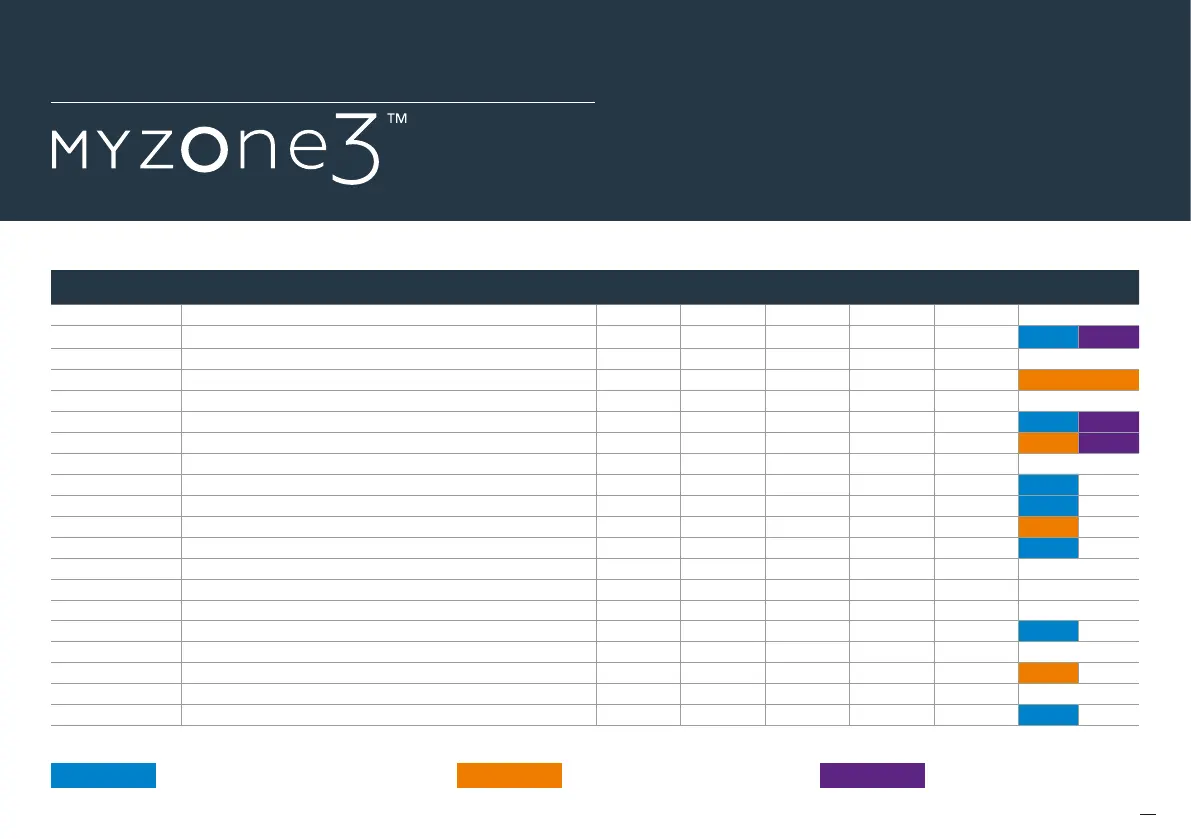Click the thin white line above the logo
This screenshot has width=1191, height=839.
click(x=322, y=102)
